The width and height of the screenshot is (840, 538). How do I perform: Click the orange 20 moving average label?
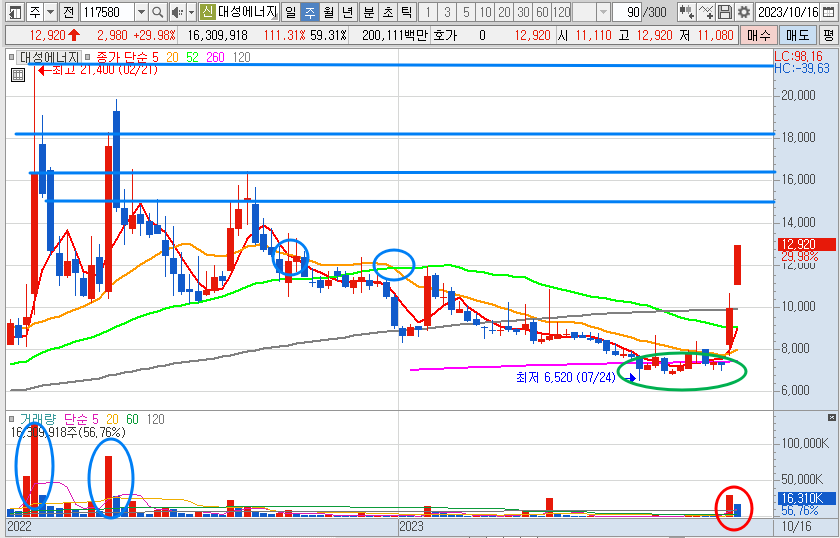(x=172, y=57)
